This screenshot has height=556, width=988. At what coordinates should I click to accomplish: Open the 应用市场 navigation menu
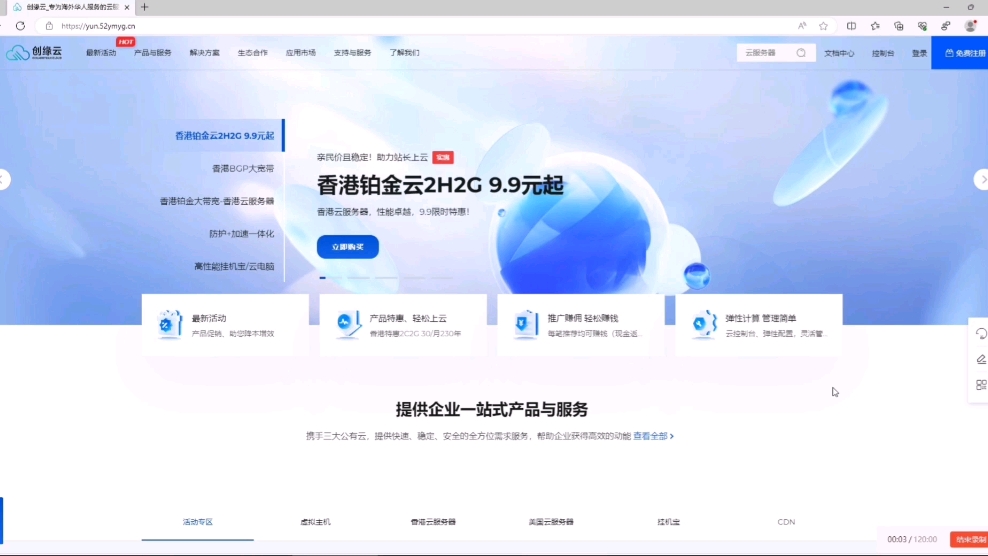click(301, 53)
